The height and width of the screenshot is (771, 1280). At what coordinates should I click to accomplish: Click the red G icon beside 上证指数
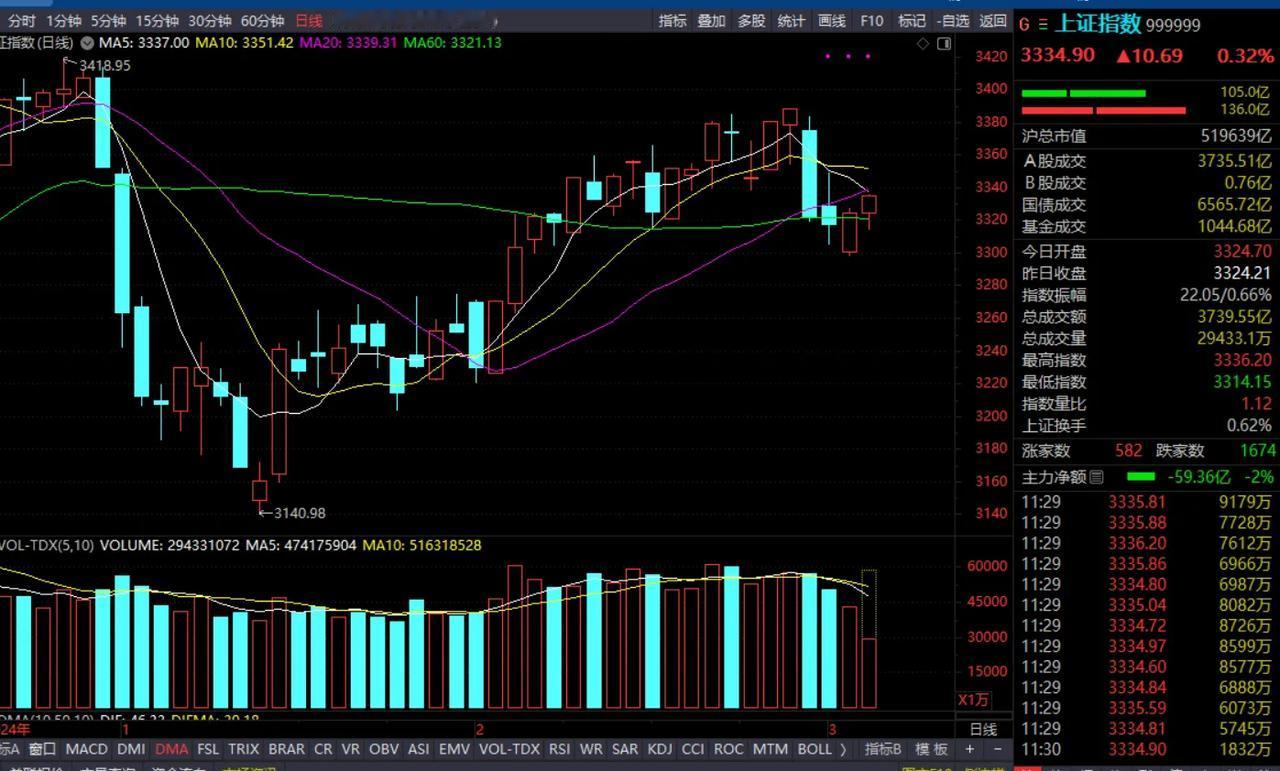click(x=1024, y=24)
